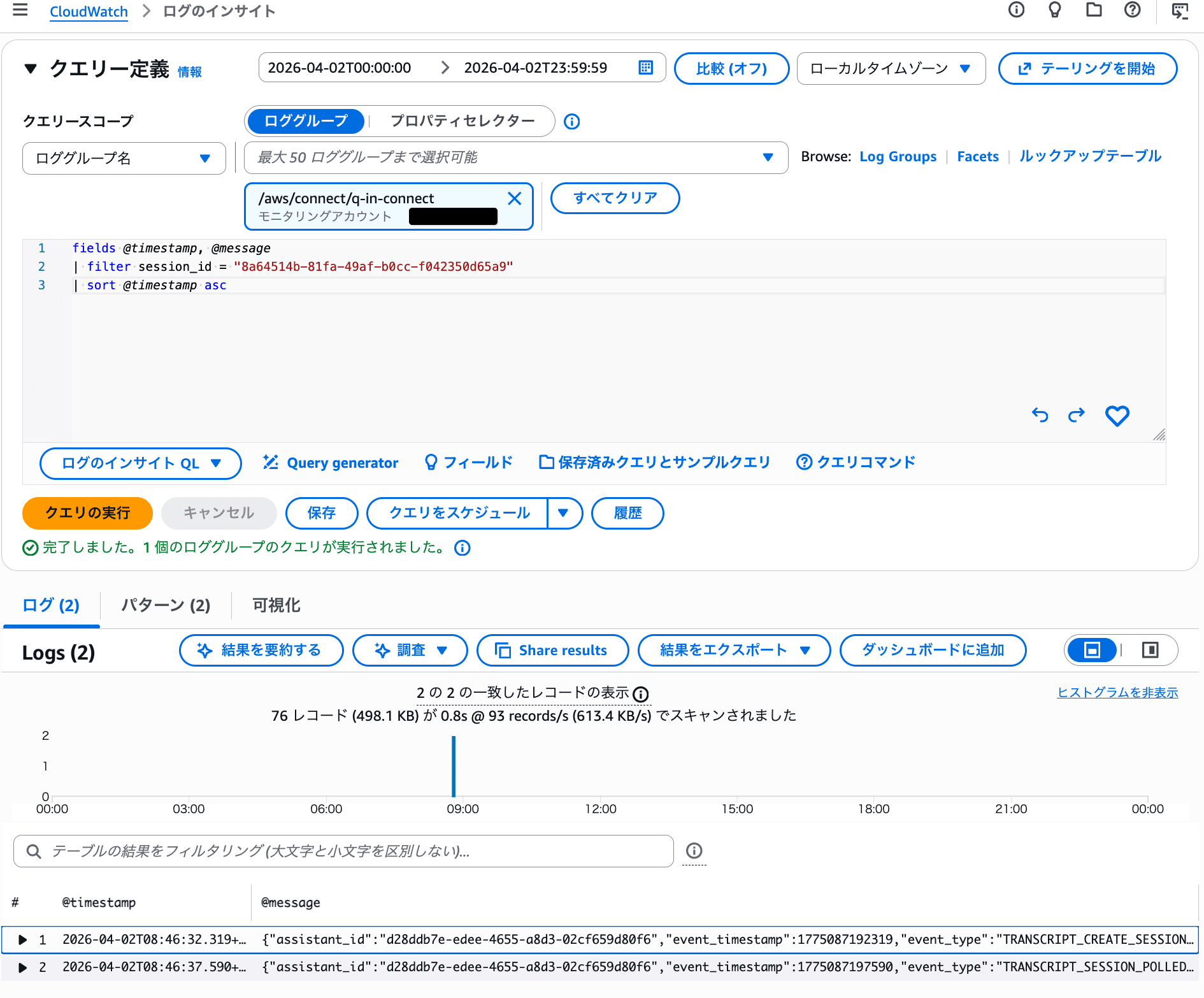The width and height of the screenshot is (1204, 998).
Task: Click the lightbulb icon in header
Action: pos(1055,10)
